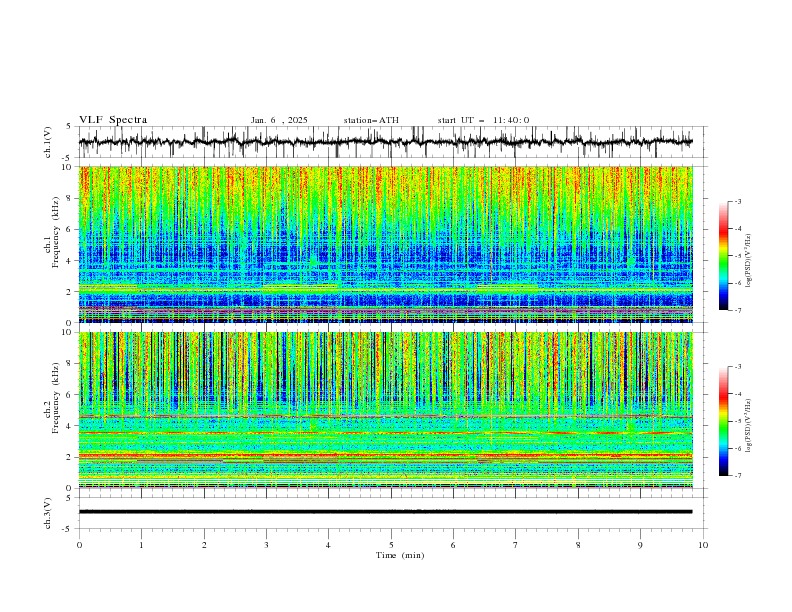The height and width of the screenshot is (612, 792).
Task: Click the time axis tick label '3'
Action: 266,545
